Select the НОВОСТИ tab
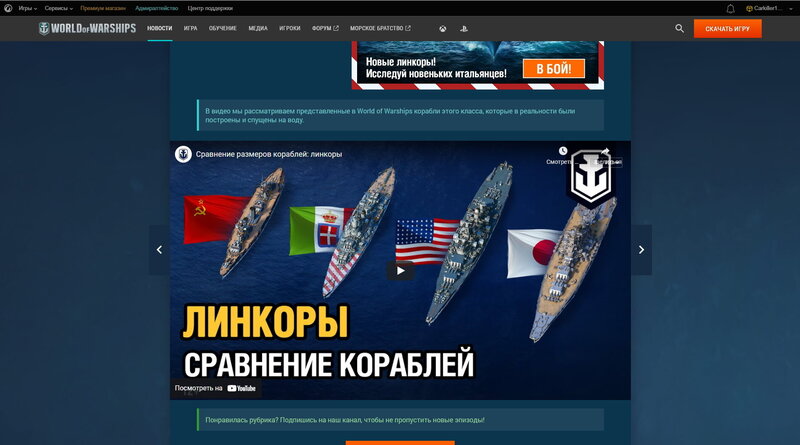Screen dimensions: 800x445 pos(160,29)
